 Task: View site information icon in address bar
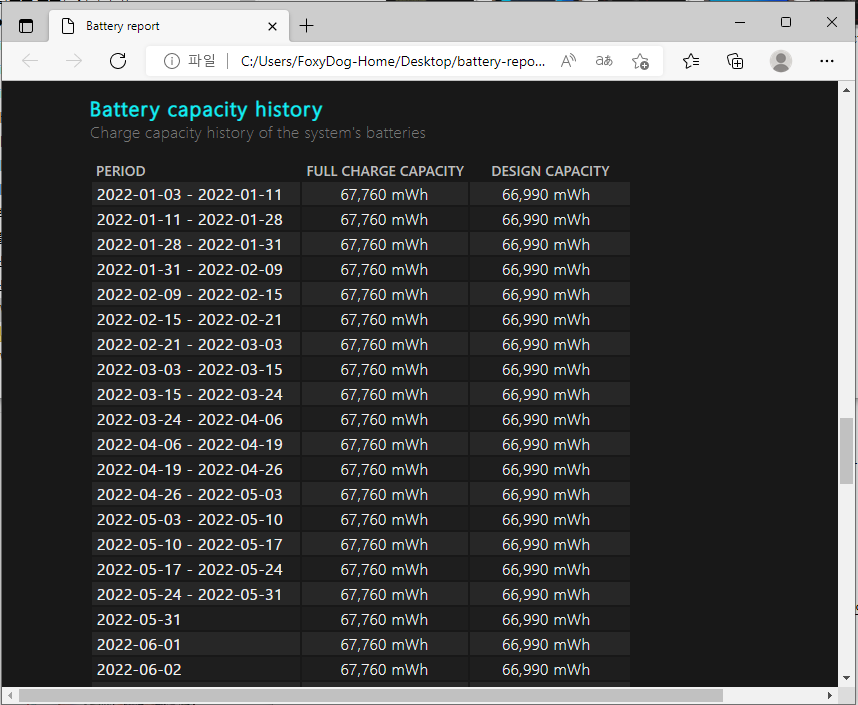point(171,61)
